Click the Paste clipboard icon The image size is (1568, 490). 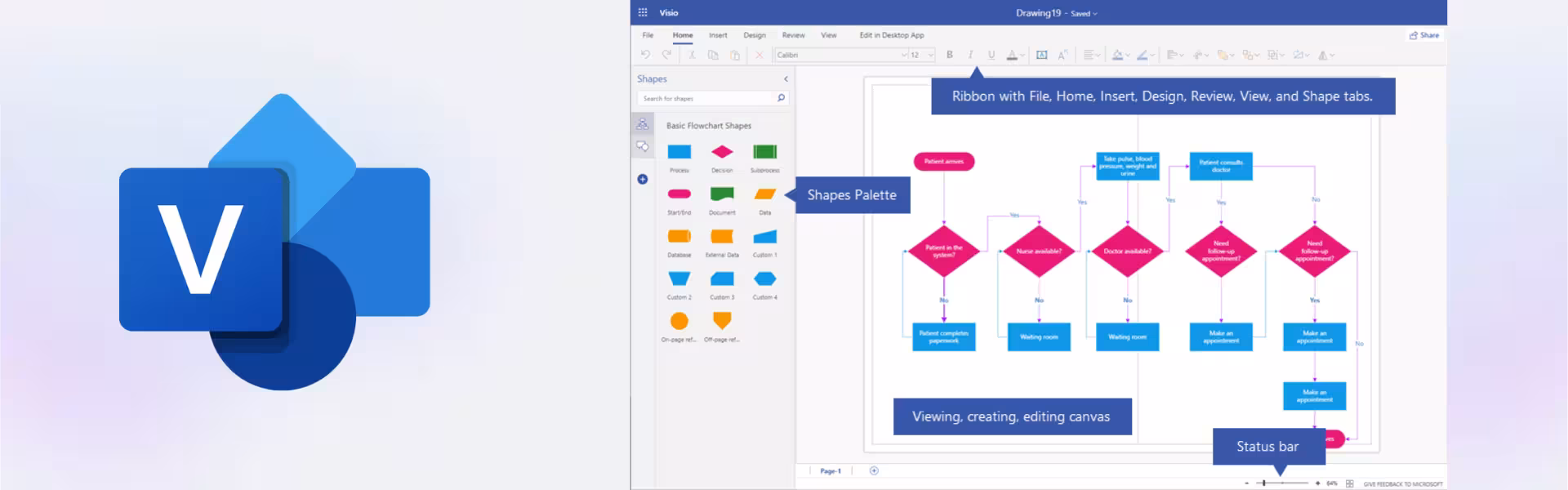click(735, 55)
